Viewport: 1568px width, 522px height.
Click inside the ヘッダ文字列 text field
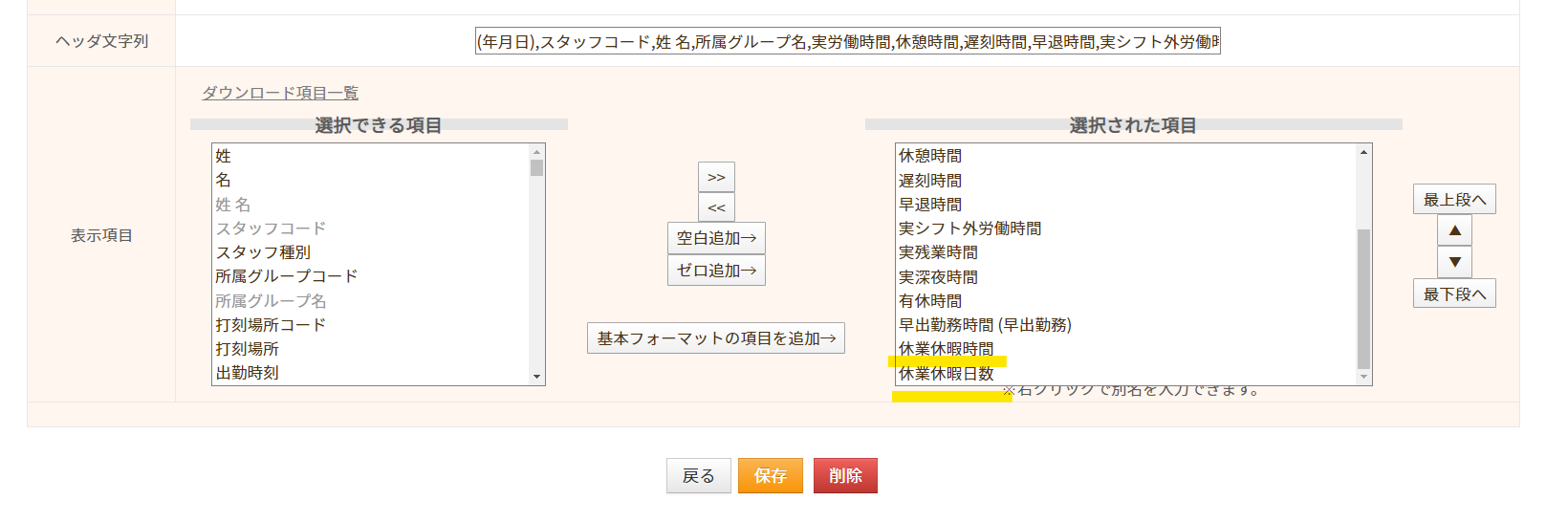(x=848, y=41)
